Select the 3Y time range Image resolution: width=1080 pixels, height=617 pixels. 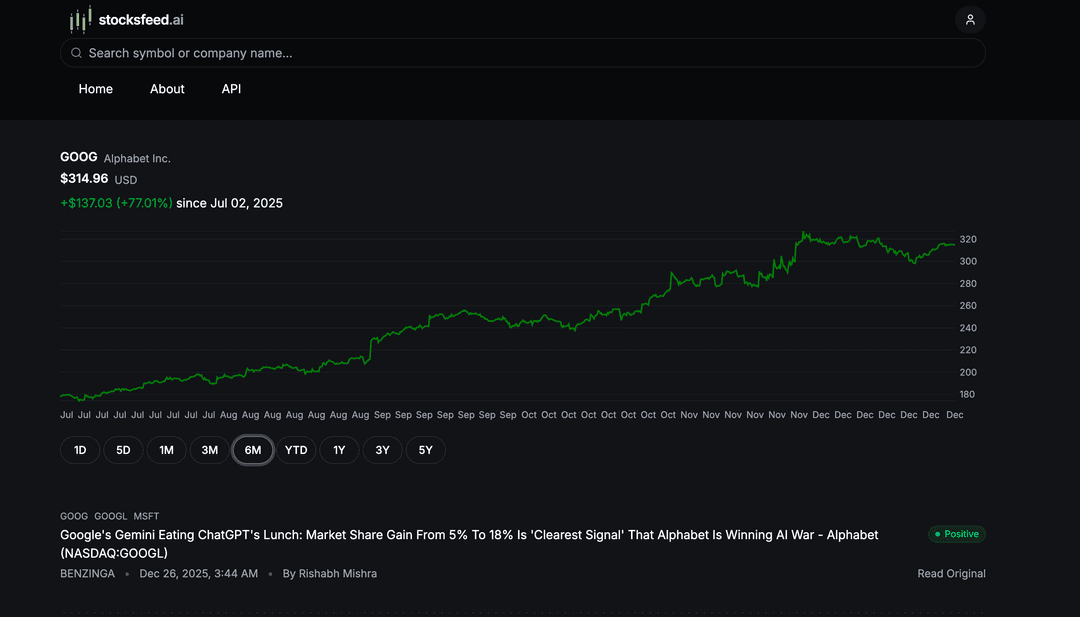pos(382,450)
